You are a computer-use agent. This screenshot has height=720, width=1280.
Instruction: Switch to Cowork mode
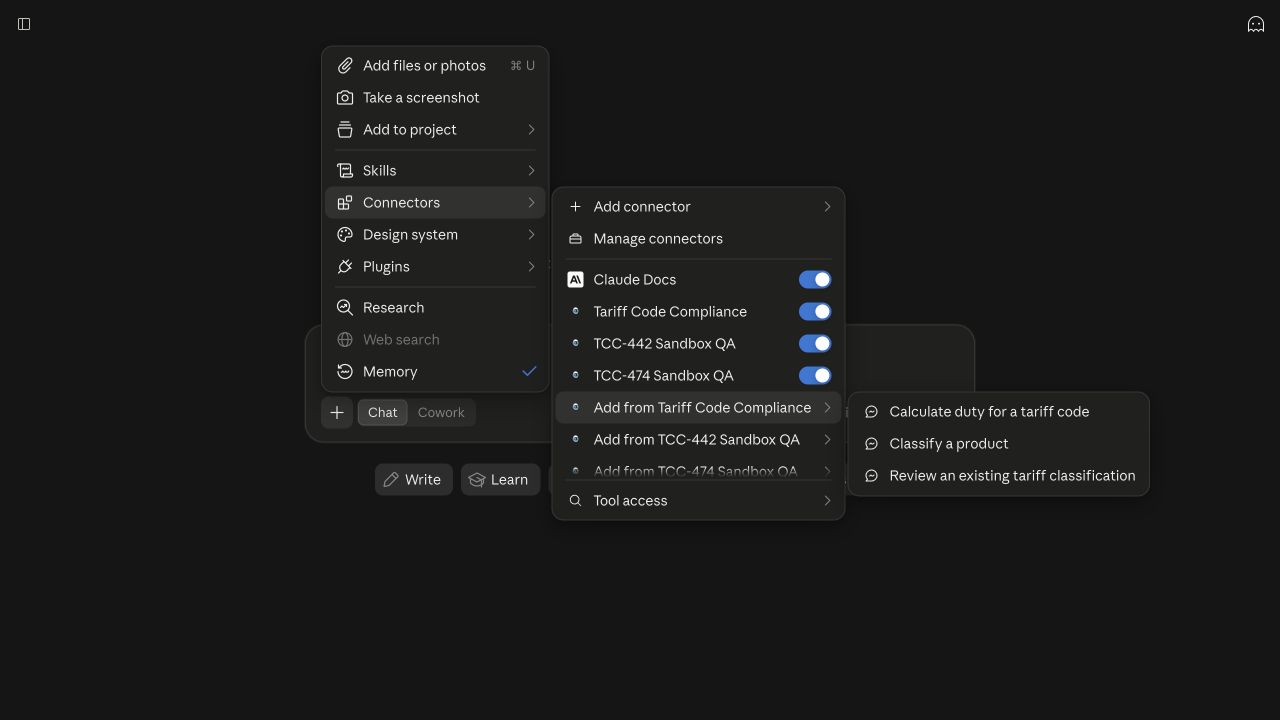(441, 413)
